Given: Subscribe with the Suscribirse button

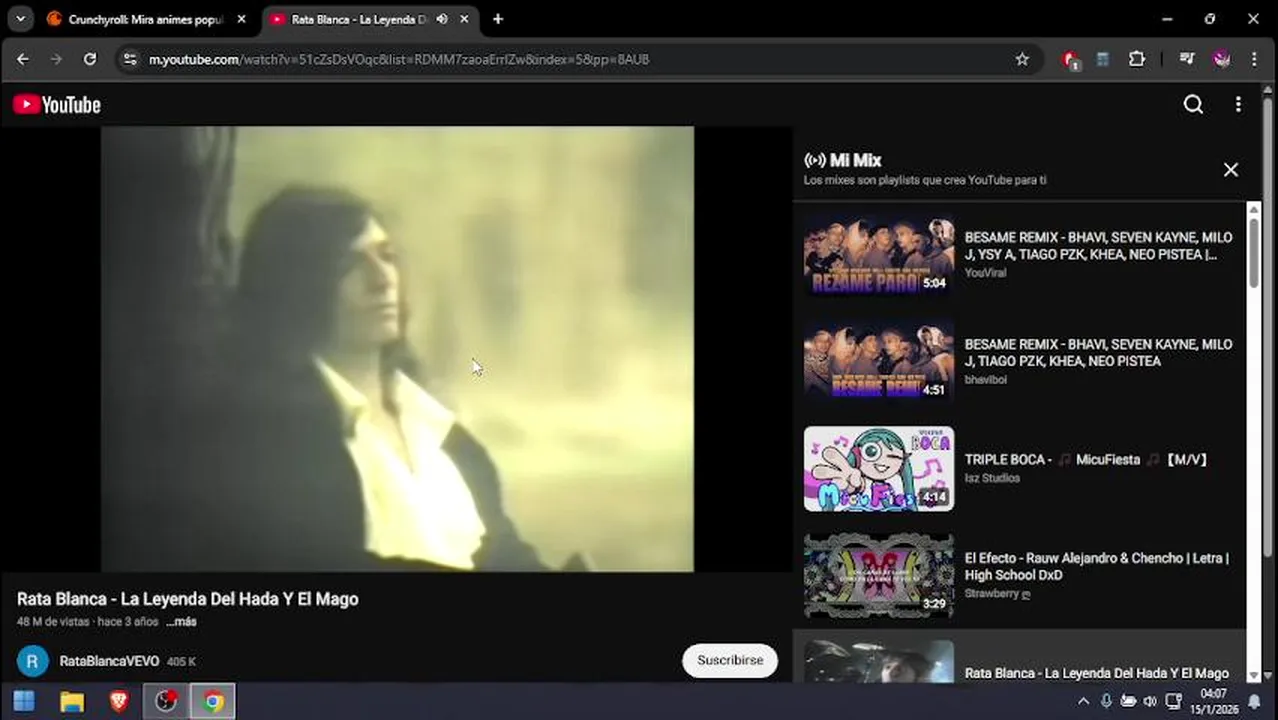Looking at the screenshot, I should [730, 660].
